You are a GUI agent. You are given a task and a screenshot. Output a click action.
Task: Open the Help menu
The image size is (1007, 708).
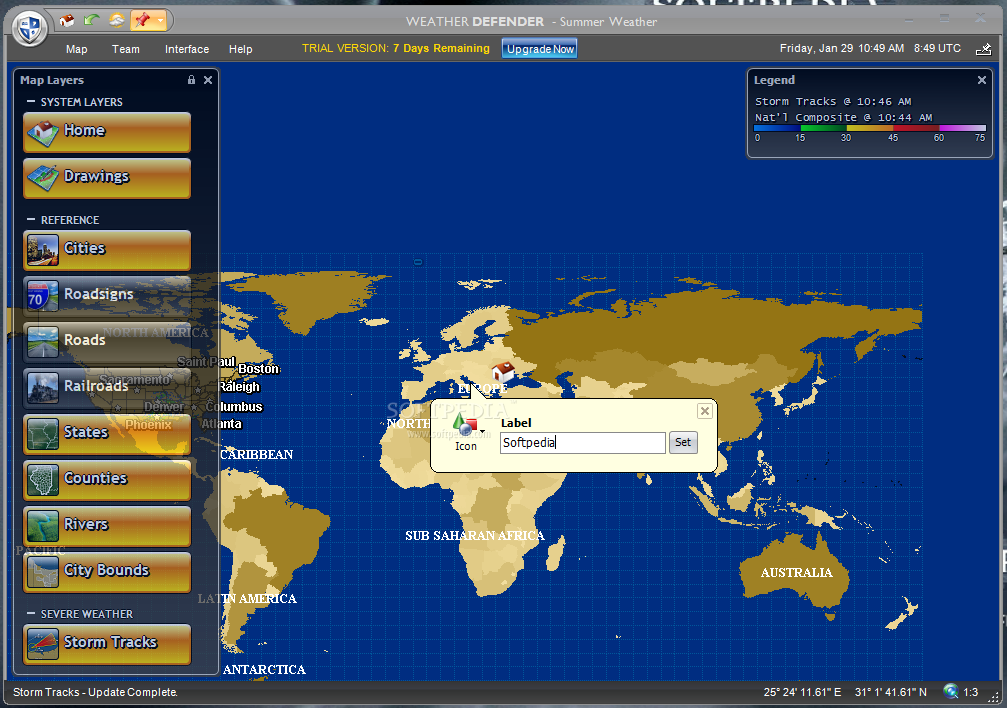(x=241, y=49)
